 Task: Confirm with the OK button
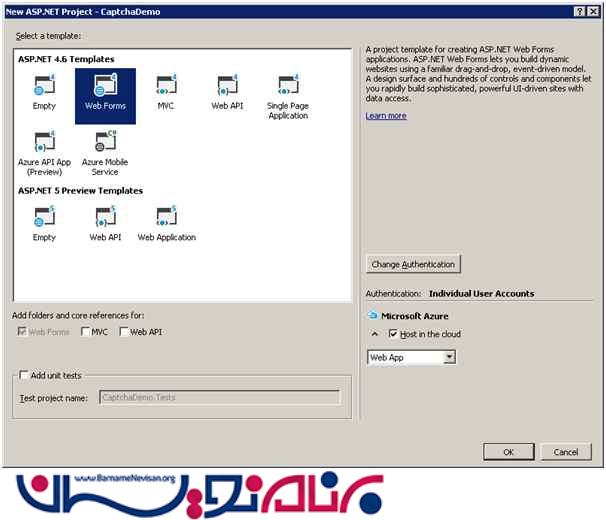click(509, 452)
